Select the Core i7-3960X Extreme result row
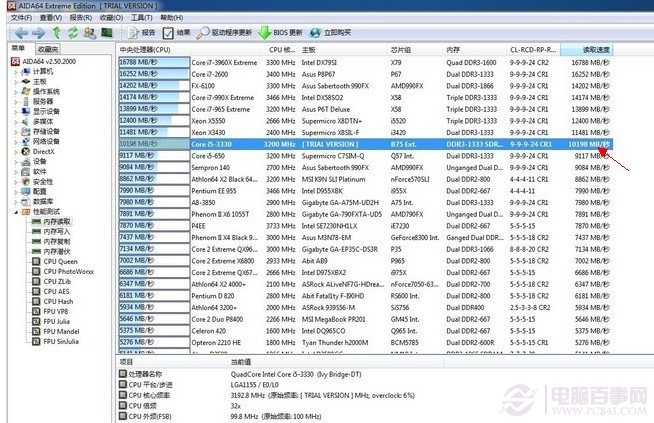This screenshot has height=423, width=654. pos(365,63)
